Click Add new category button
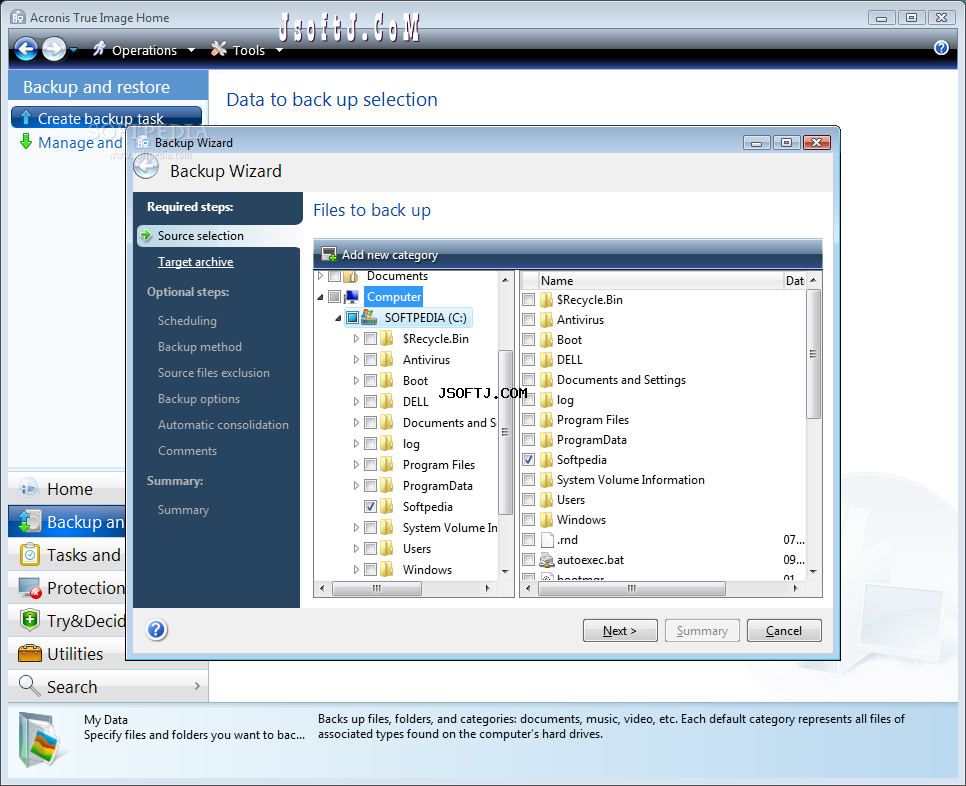Screen dimensions: 966x786 [380, 254]
